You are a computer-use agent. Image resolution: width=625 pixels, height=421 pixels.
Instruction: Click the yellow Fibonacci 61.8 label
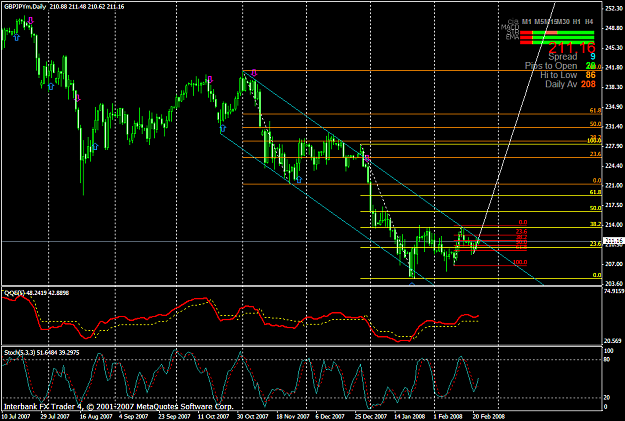click(596, 192)
